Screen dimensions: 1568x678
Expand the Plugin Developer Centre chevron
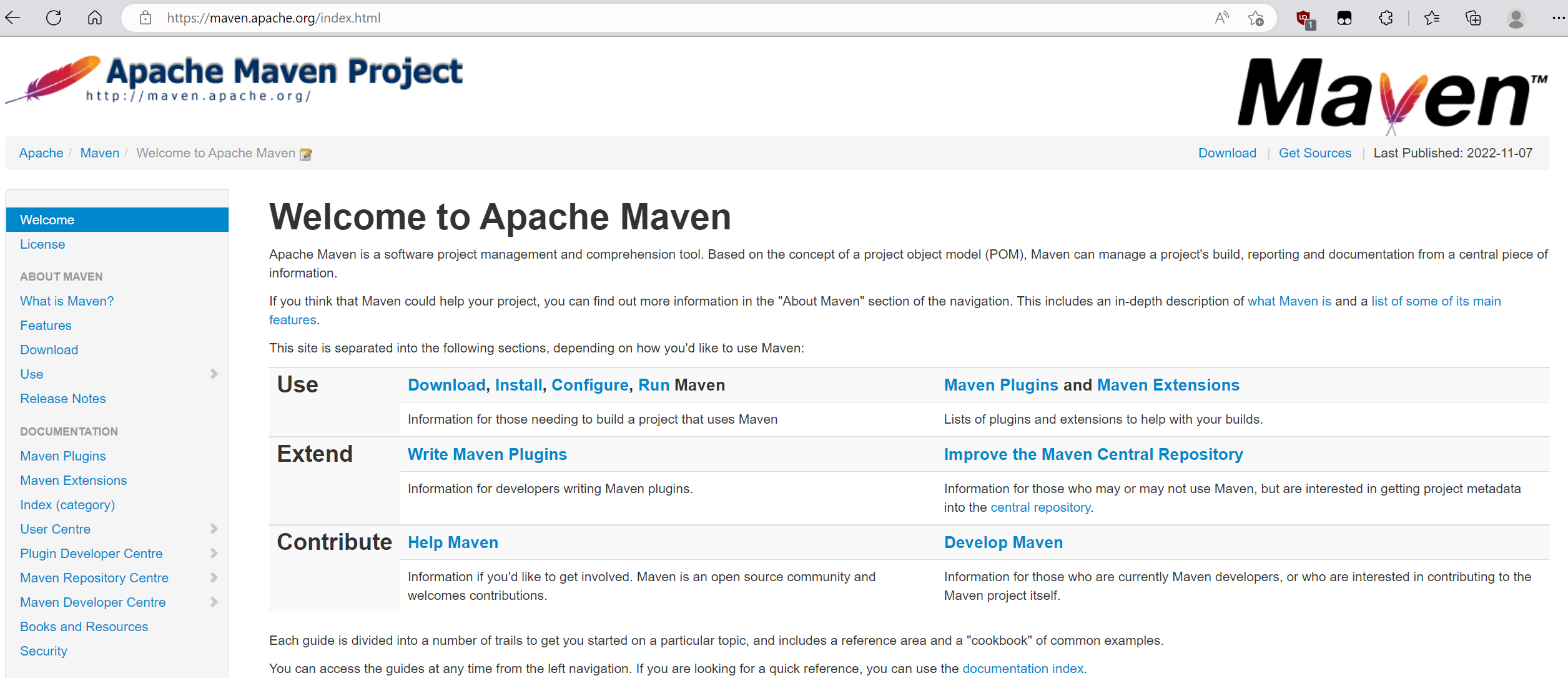214,553
